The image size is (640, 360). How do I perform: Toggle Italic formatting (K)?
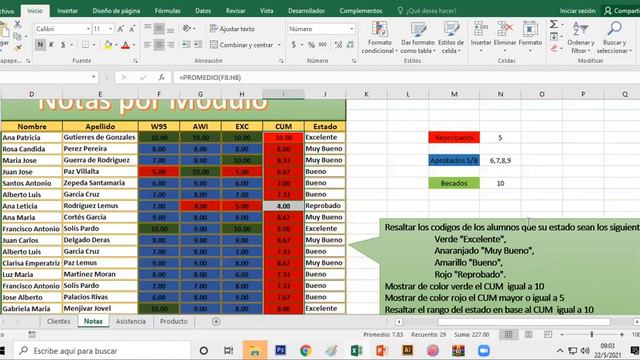[x=51, y=44]
